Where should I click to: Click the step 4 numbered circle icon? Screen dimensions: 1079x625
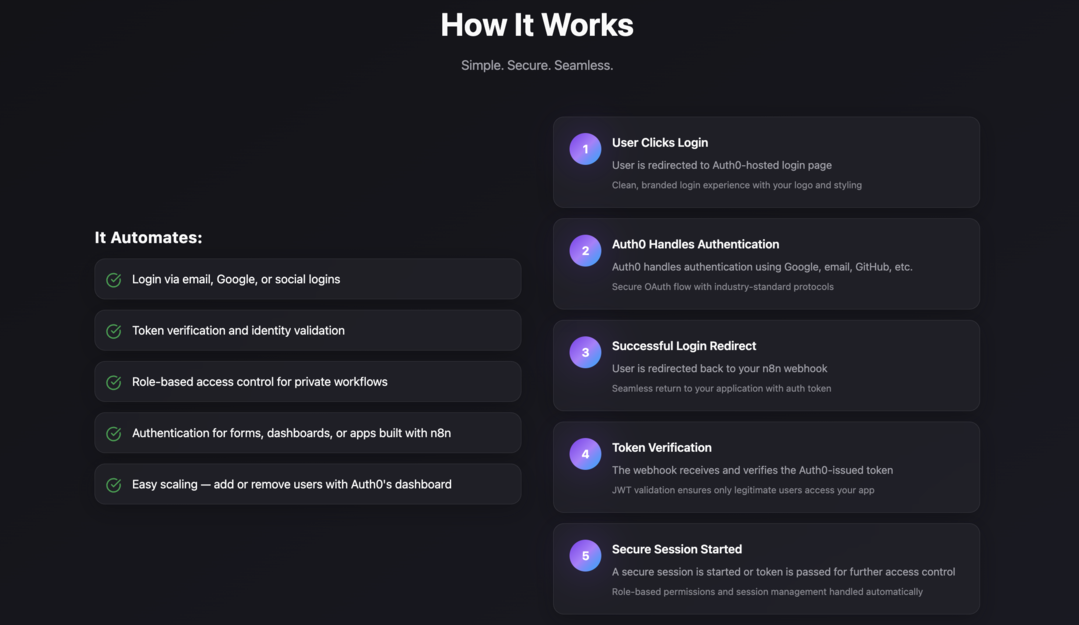click(585, 454)
